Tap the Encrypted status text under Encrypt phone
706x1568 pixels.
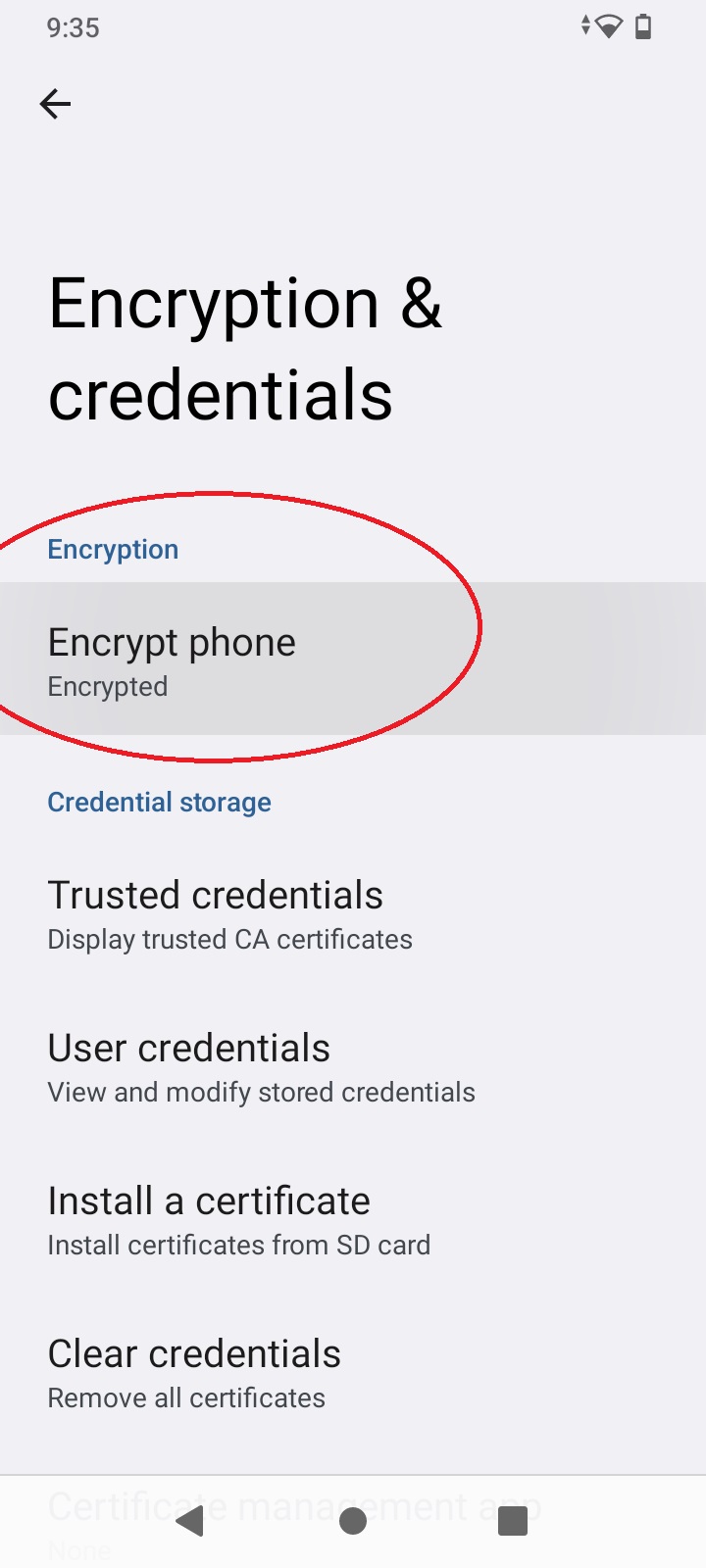tap(108, 686)
